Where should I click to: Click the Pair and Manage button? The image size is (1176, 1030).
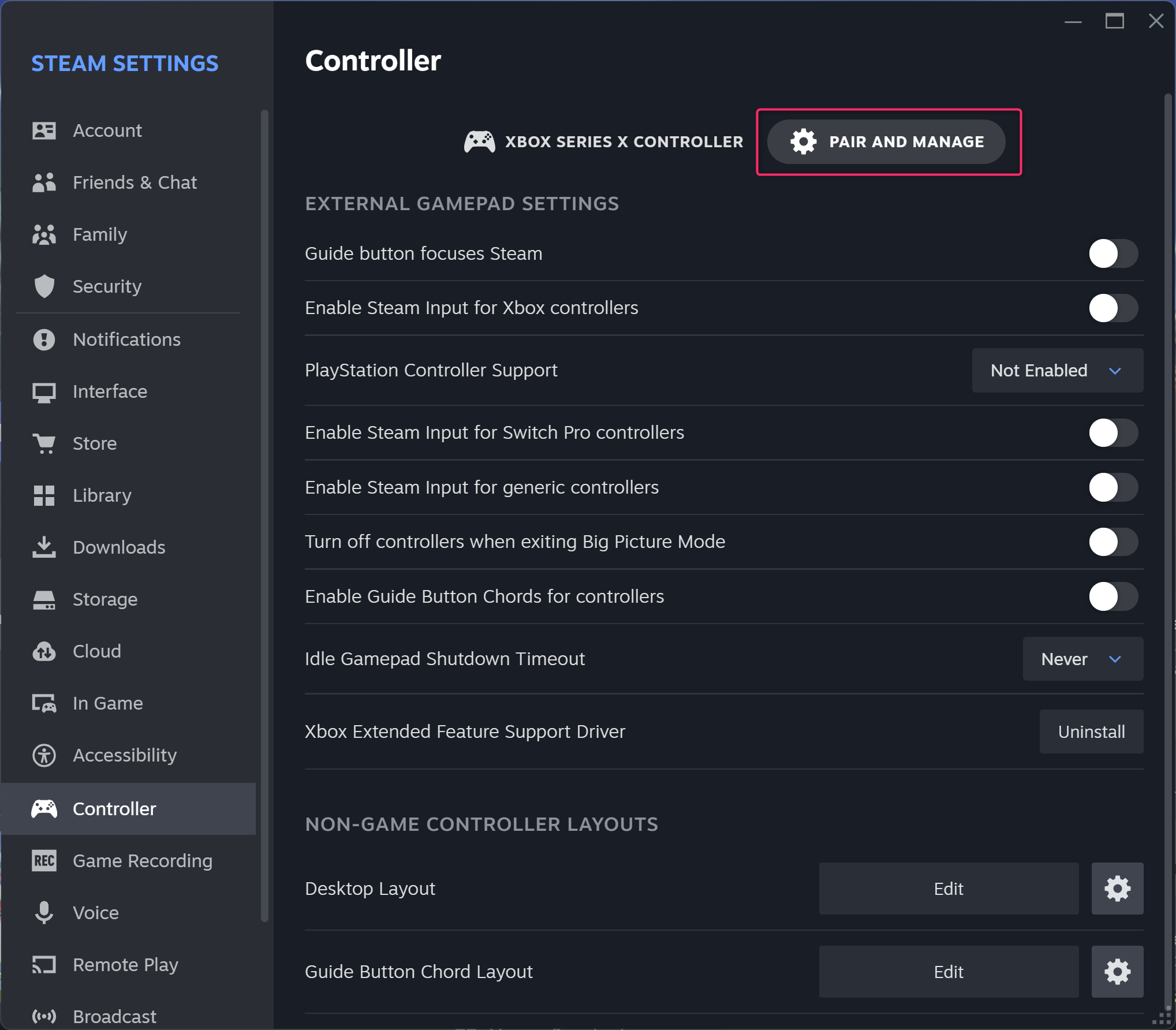[886, 142]
